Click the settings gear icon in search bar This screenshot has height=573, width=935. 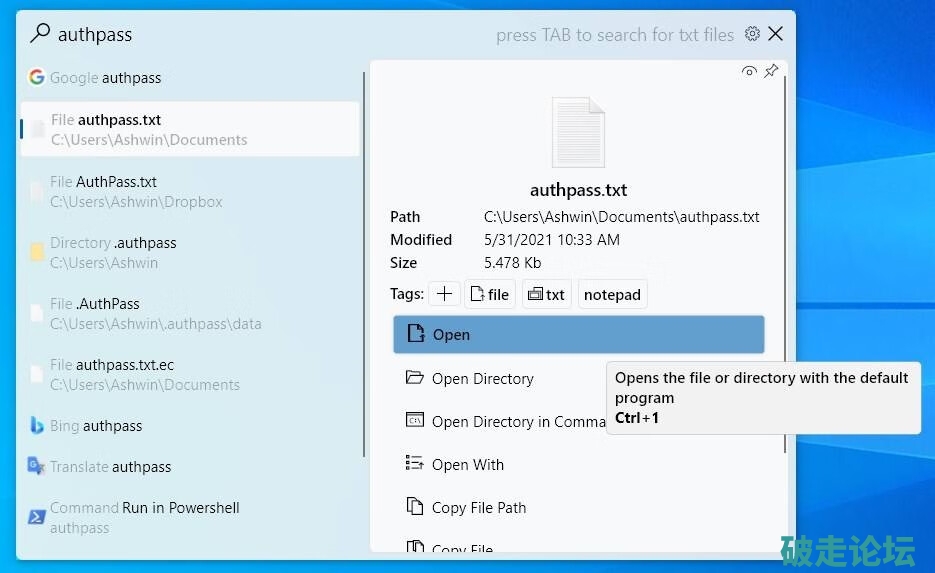[753, 34]
